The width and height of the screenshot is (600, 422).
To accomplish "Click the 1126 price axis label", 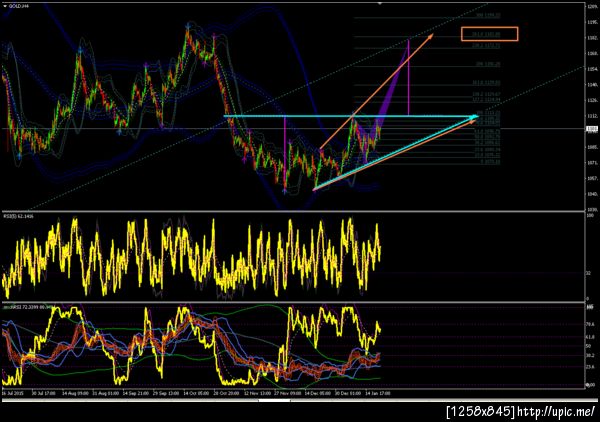I will tap(592, 100).
